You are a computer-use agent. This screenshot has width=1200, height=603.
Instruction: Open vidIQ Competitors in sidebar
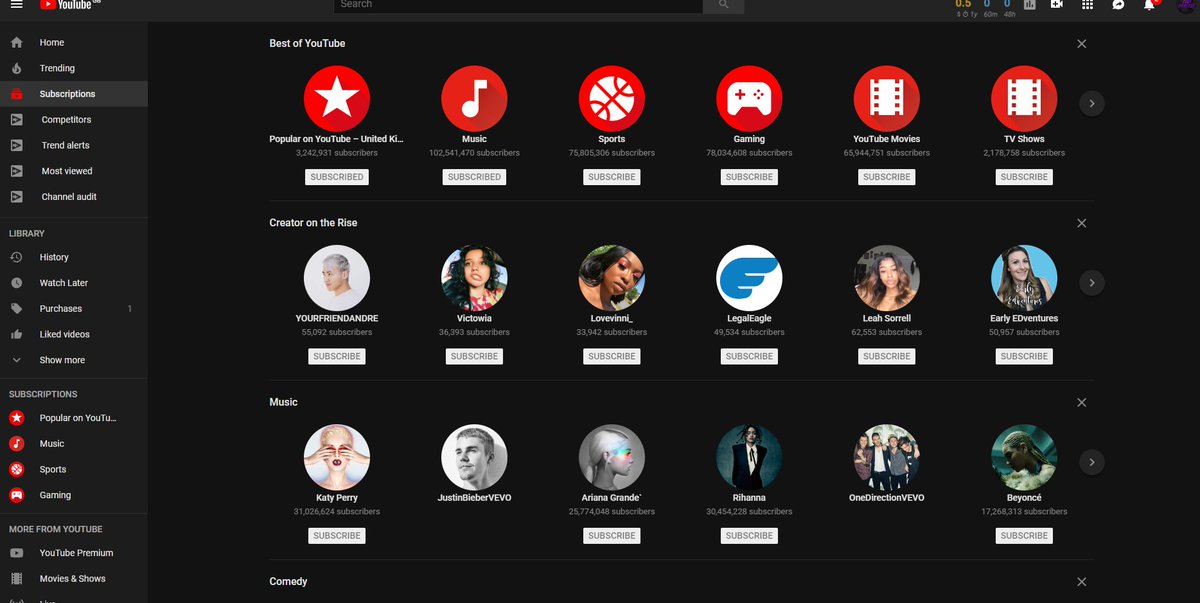click(x=74, y=120)
